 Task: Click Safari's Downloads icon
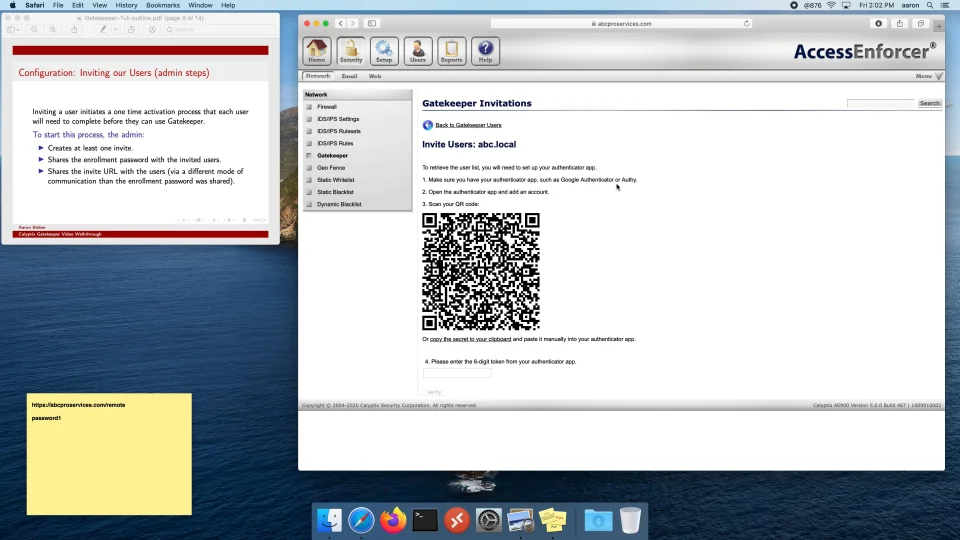pyautogui.click(x=879, y=23)
